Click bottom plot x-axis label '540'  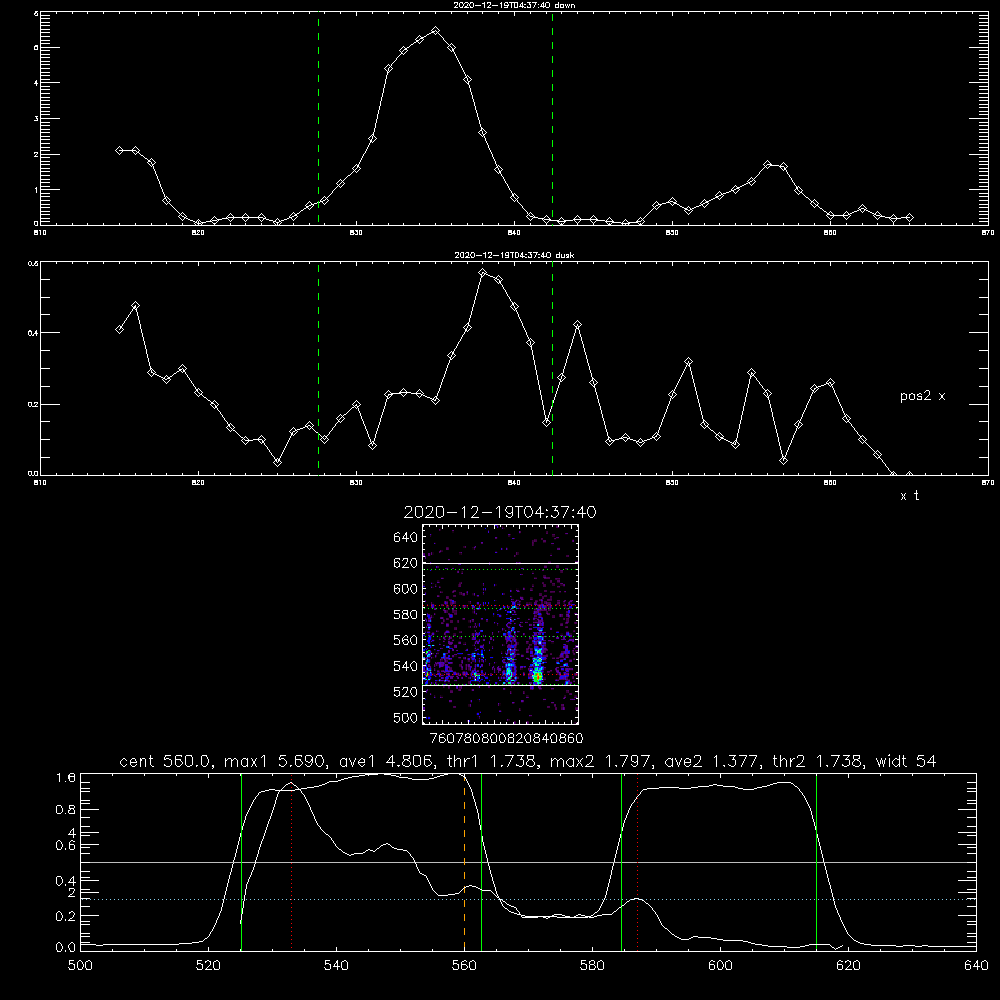(x=336, y=966)
